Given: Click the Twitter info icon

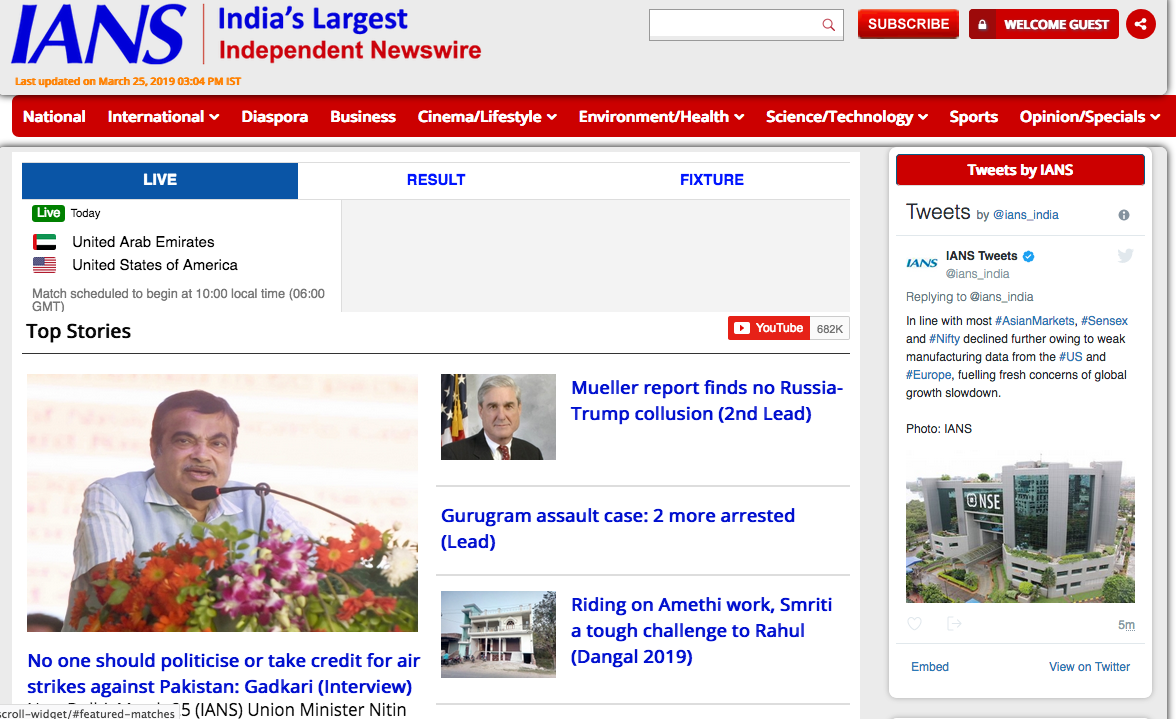Looking at the screenshot, I should click(1124, 215).
